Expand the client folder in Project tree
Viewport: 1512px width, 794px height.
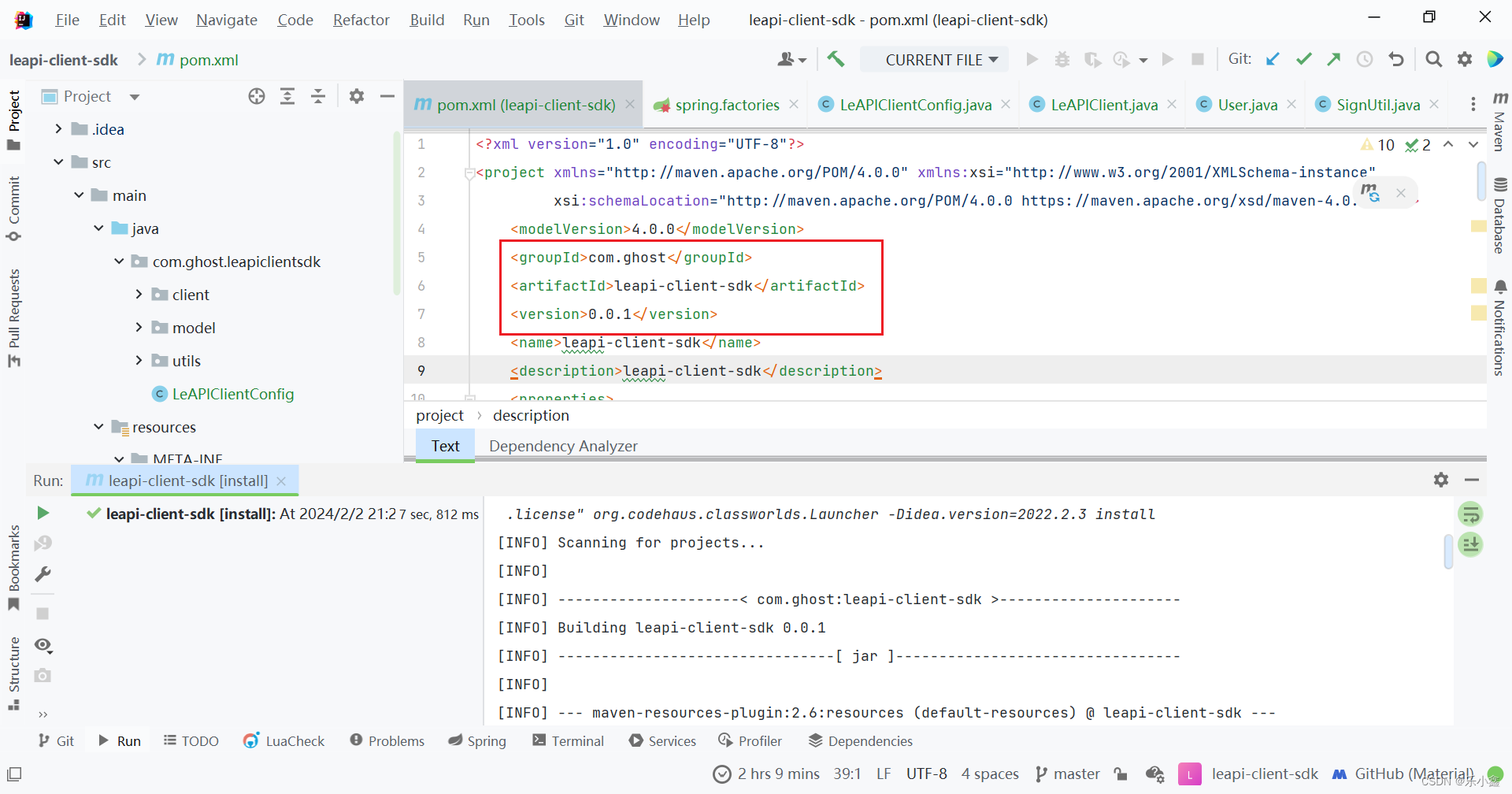point(139,294)
